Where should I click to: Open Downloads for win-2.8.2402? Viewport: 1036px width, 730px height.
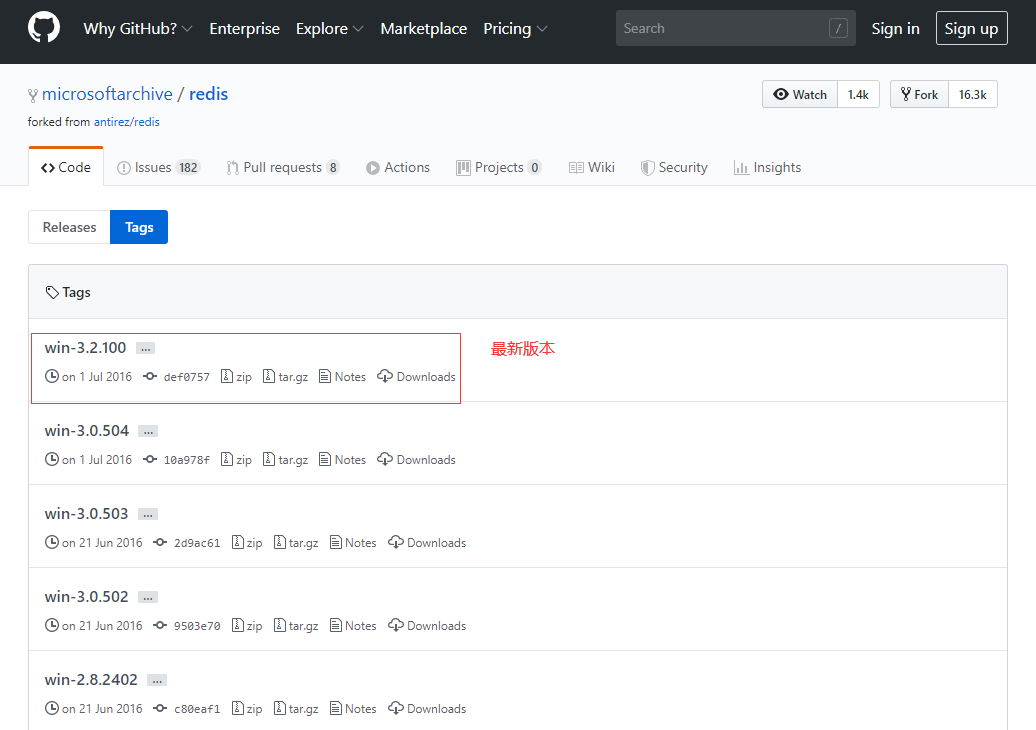pos(427,708)
